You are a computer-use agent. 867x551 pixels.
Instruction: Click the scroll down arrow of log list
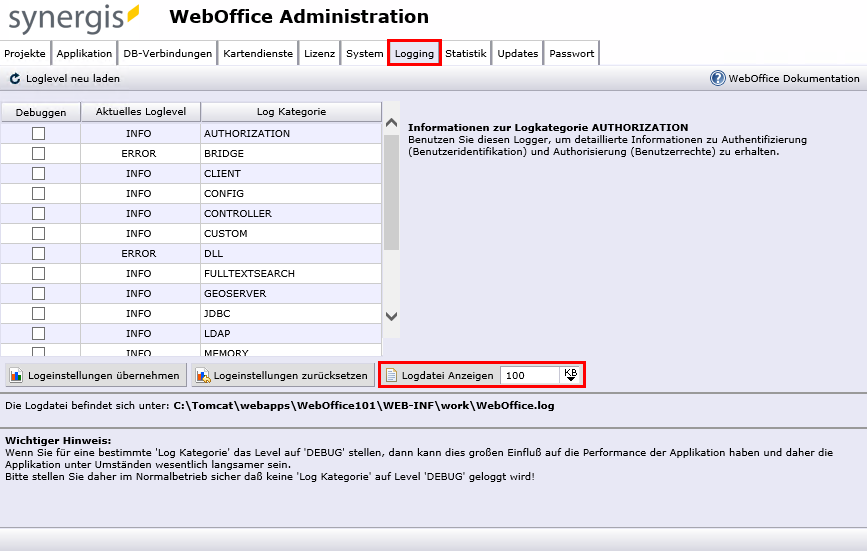[391, 317]
